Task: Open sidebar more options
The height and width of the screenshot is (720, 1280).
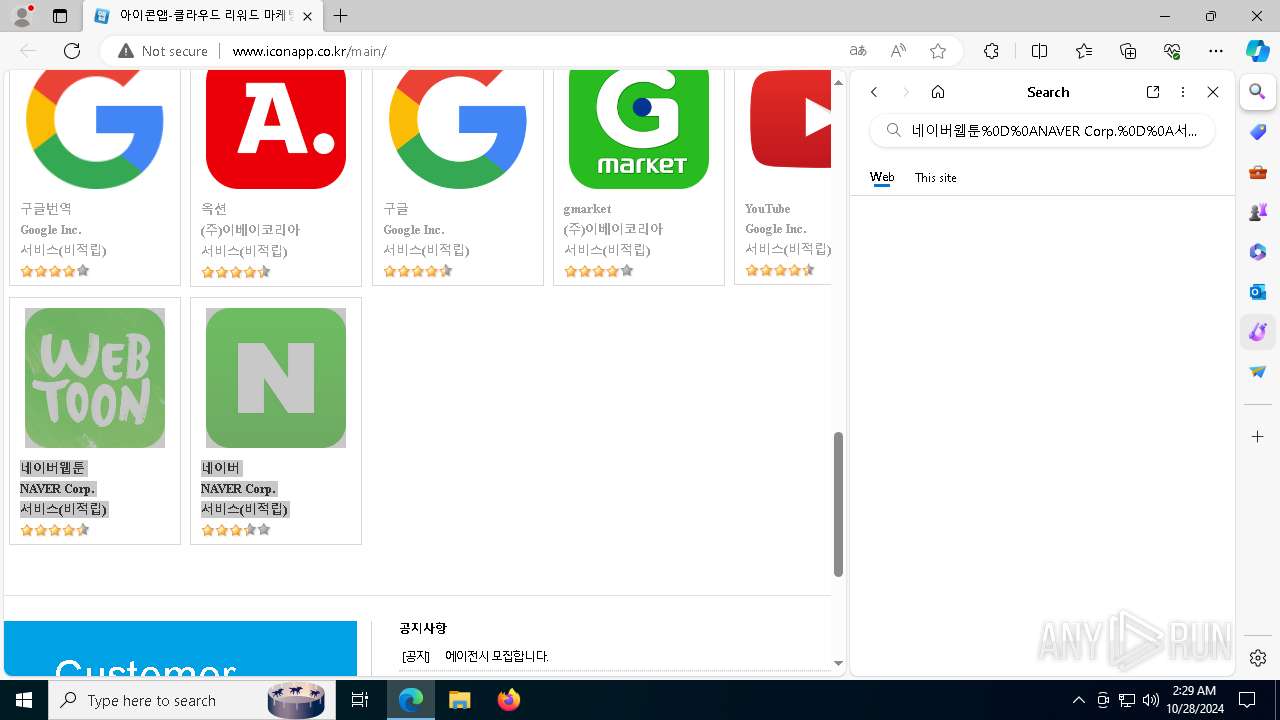Action: pyautogui.click(x=1183, y=92)
